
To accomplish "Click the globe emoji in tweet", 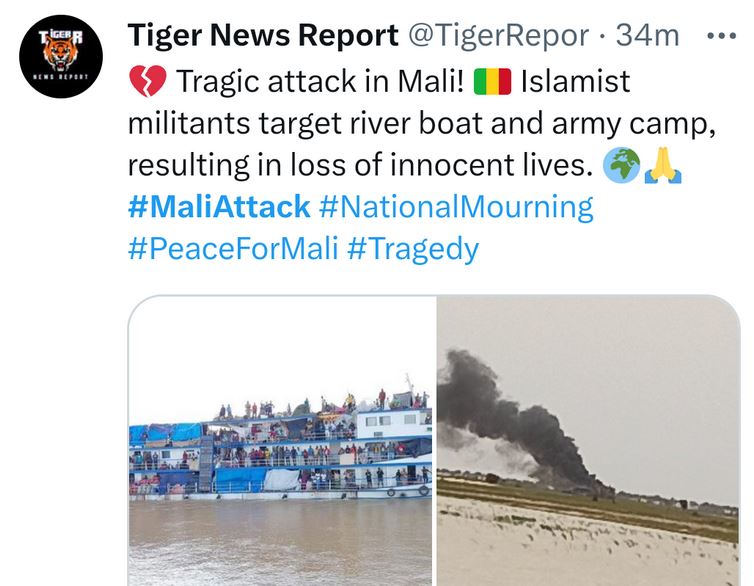I will tap(620, 167).
